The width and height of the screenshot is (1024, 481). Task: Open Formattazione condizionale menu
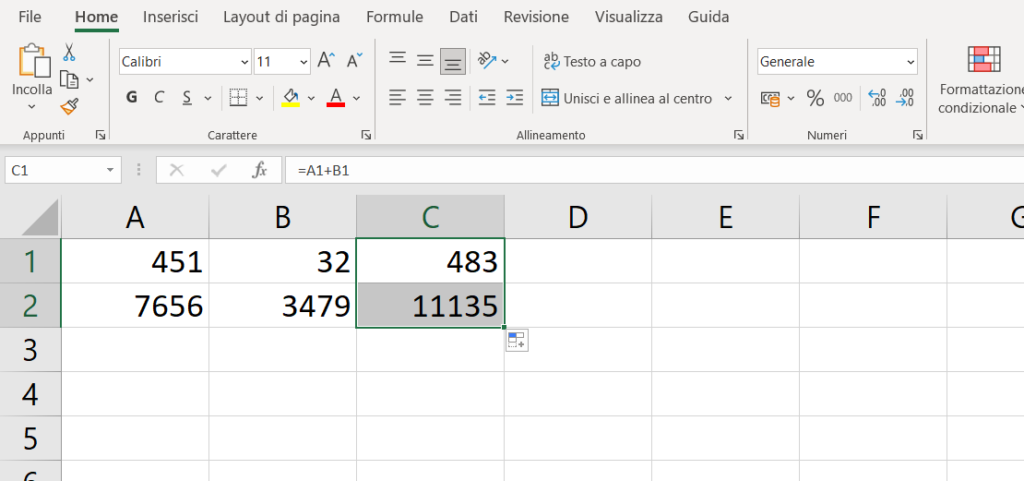coord(981,80)
